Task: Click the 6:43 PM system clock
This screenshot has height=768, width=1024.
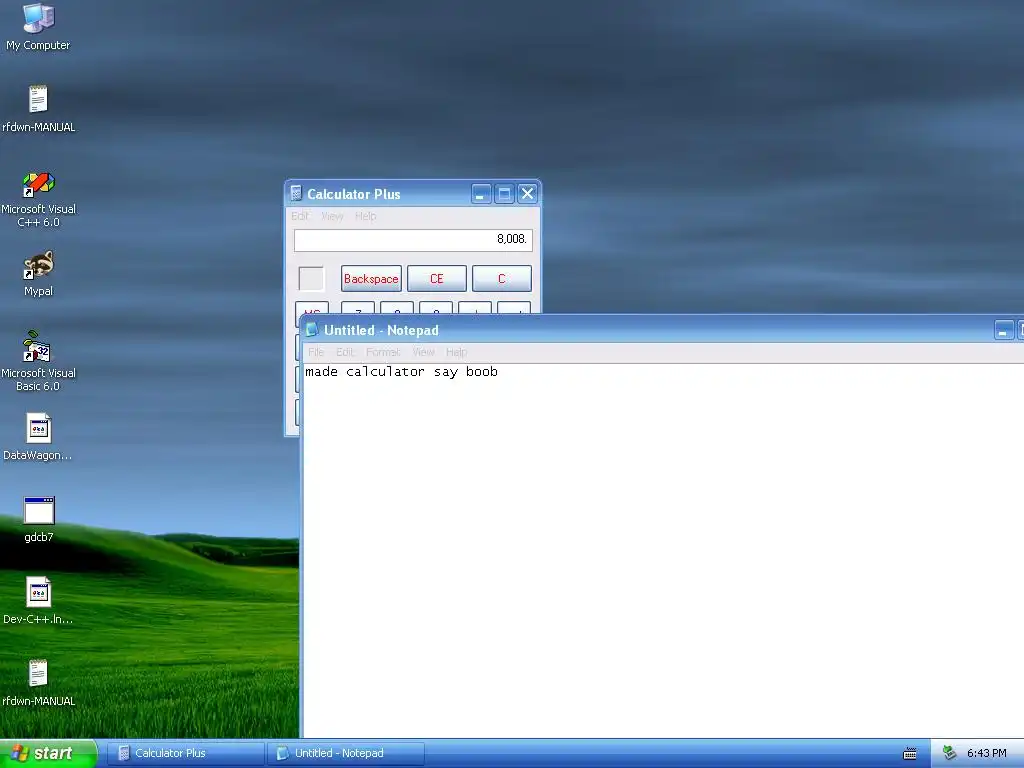Action: click(x=986, y=754)
